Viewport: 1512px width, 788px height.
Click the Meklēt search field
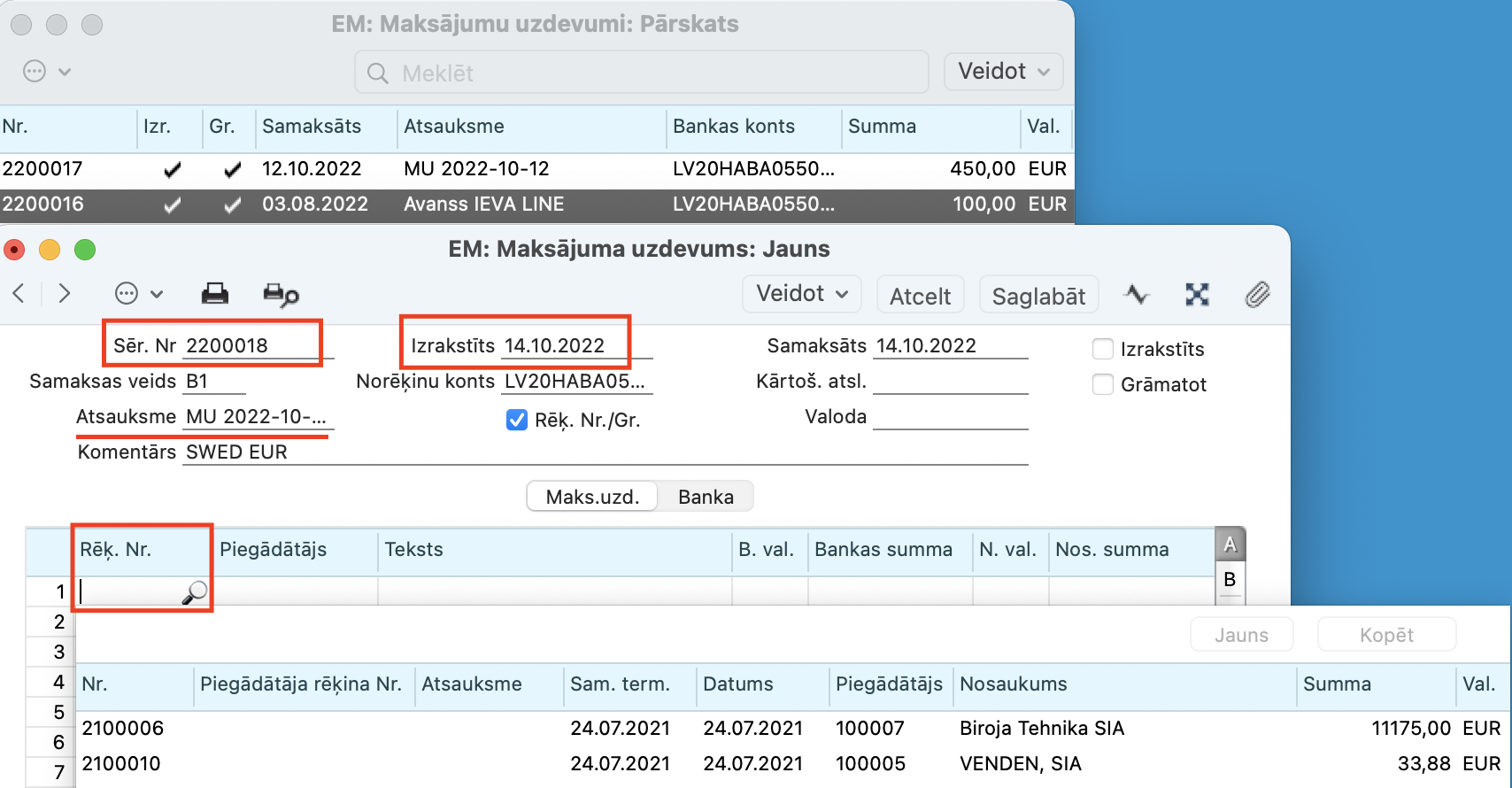point(642,73)
